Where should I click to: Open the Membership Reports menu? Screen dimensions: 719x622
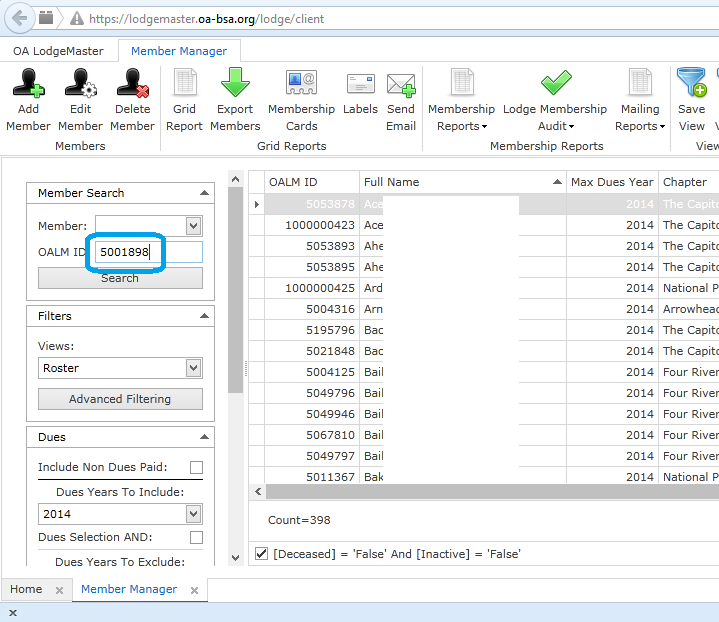point(461,100)
